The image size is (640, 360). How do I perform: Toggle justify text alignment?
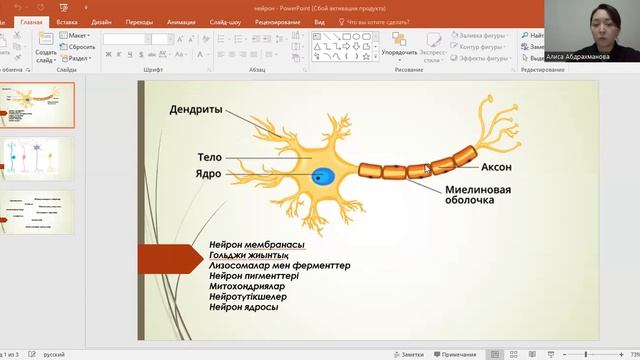(254, 54)
